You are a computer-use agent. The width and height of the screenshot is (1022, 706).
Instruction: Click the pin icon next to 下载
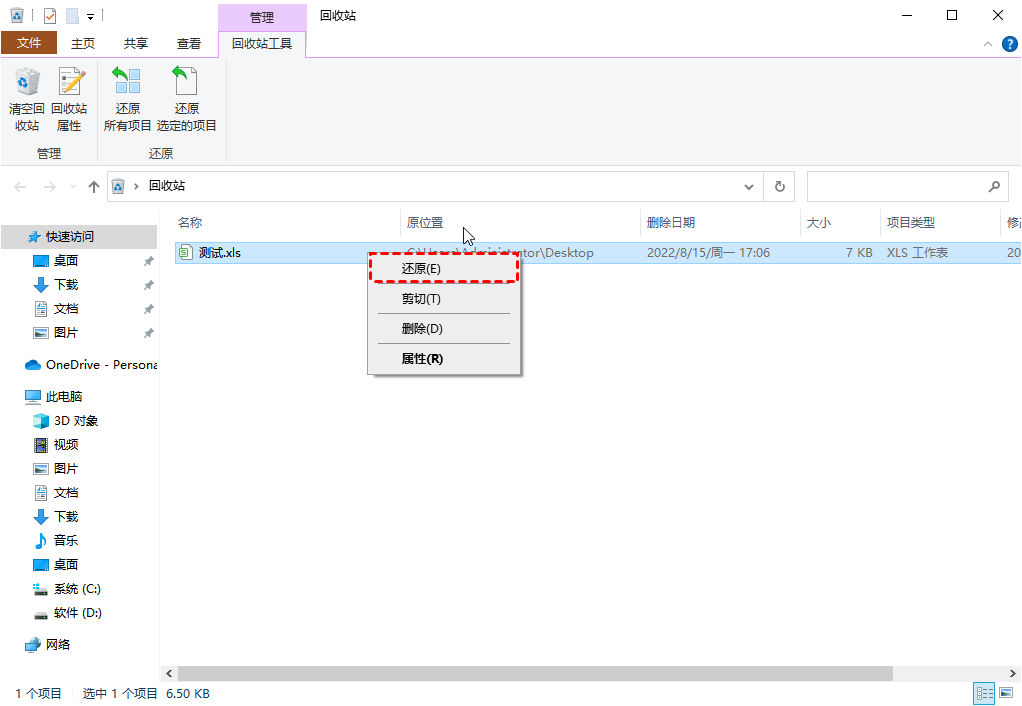point(149,285)
